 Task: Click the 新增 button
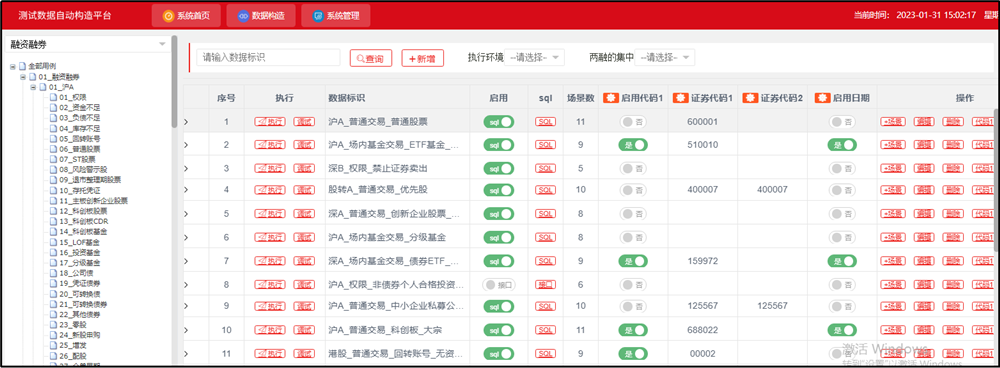tap(422, 58)
